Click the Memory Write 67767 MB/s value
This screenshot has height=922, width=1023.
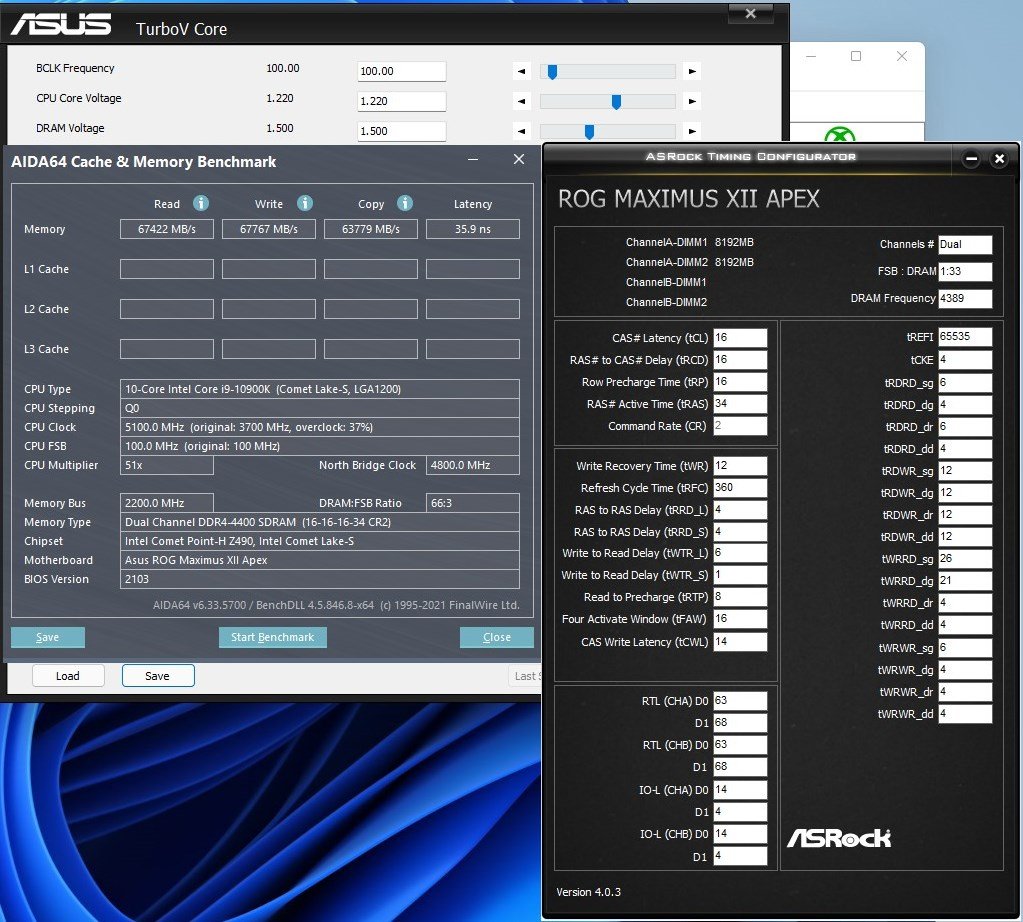(x=269, y=229)
